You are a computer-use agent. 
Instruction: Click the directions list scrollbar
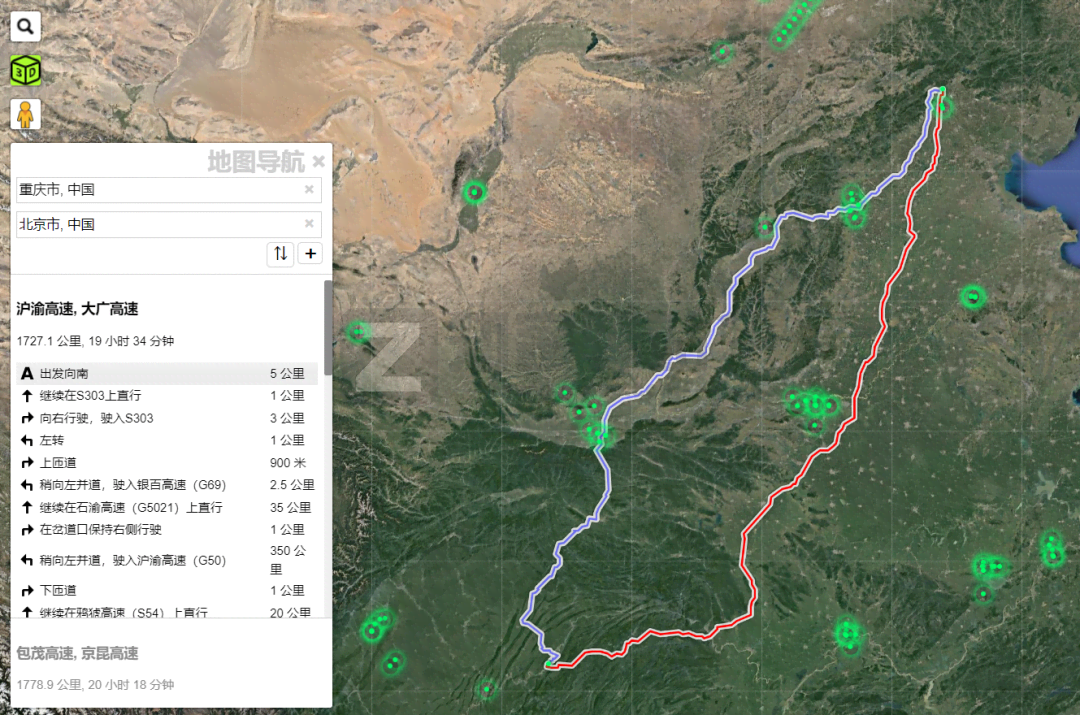(328, 330)
